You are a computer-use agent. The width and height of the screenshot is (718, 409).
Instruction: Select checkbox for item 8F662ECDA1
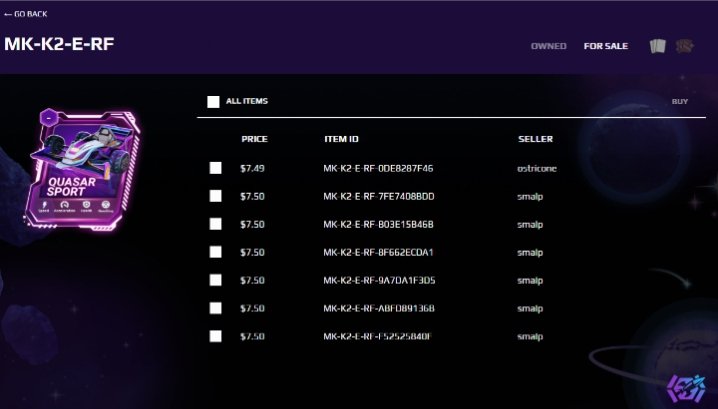pyautogui.click(x=216, y=252)
